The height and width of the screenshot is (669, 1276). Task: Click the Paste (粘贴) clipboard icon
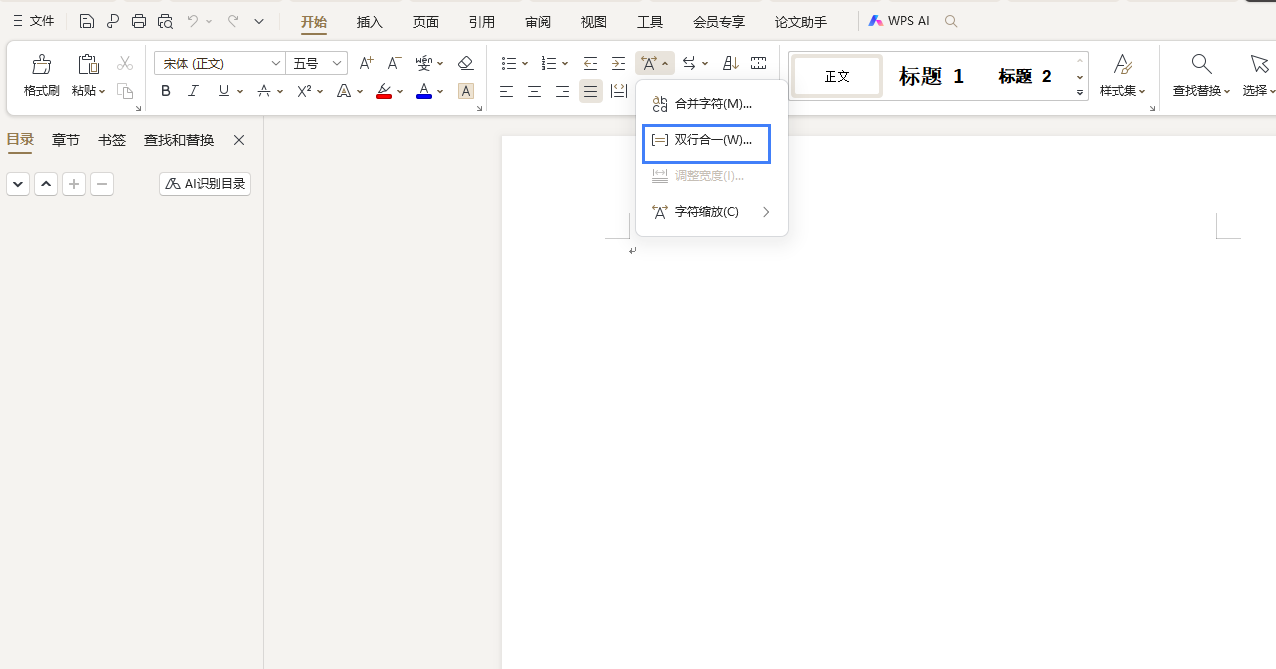click(x=88, y=65)
